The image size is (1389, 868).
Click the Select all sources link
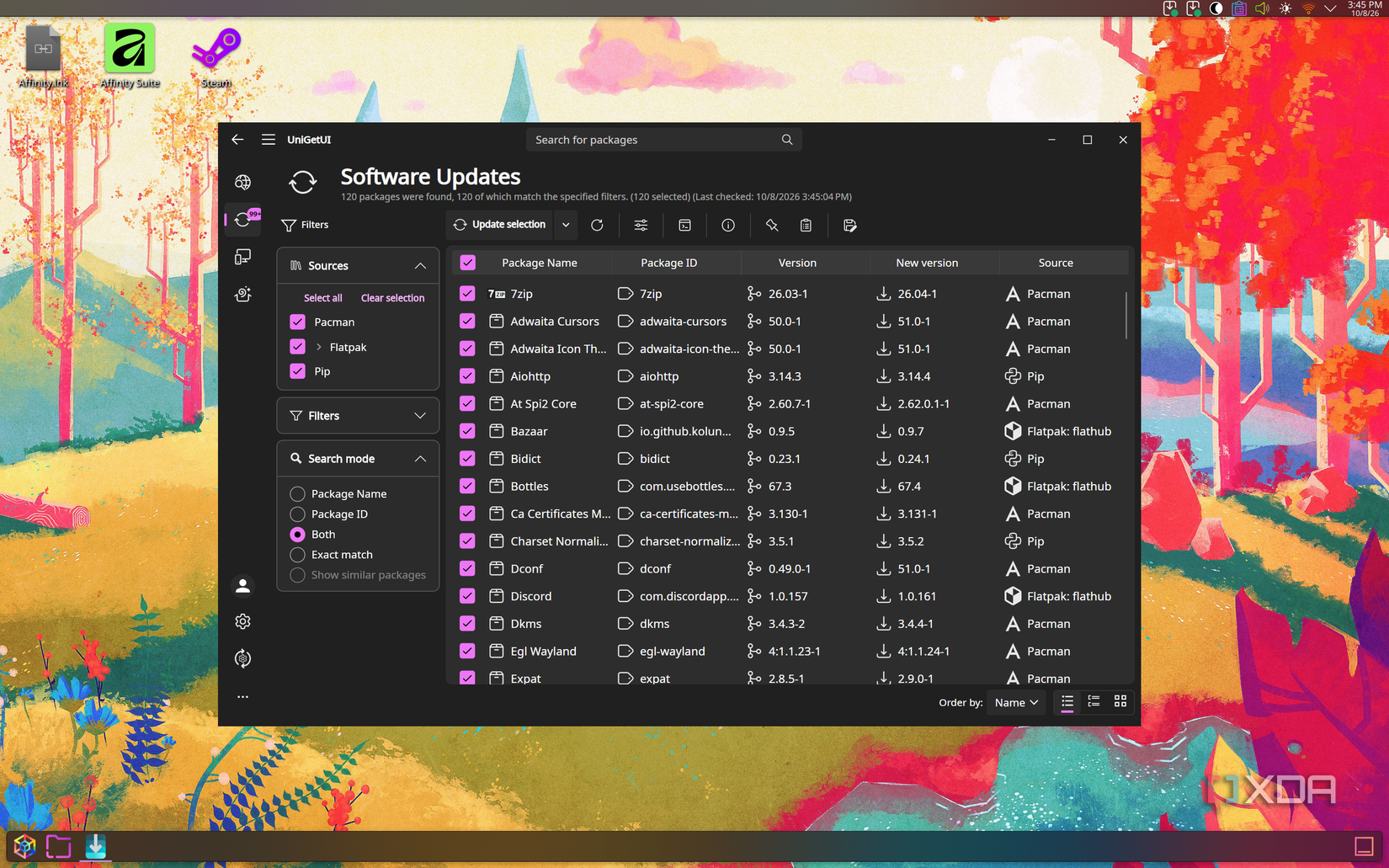click(322, 298)
